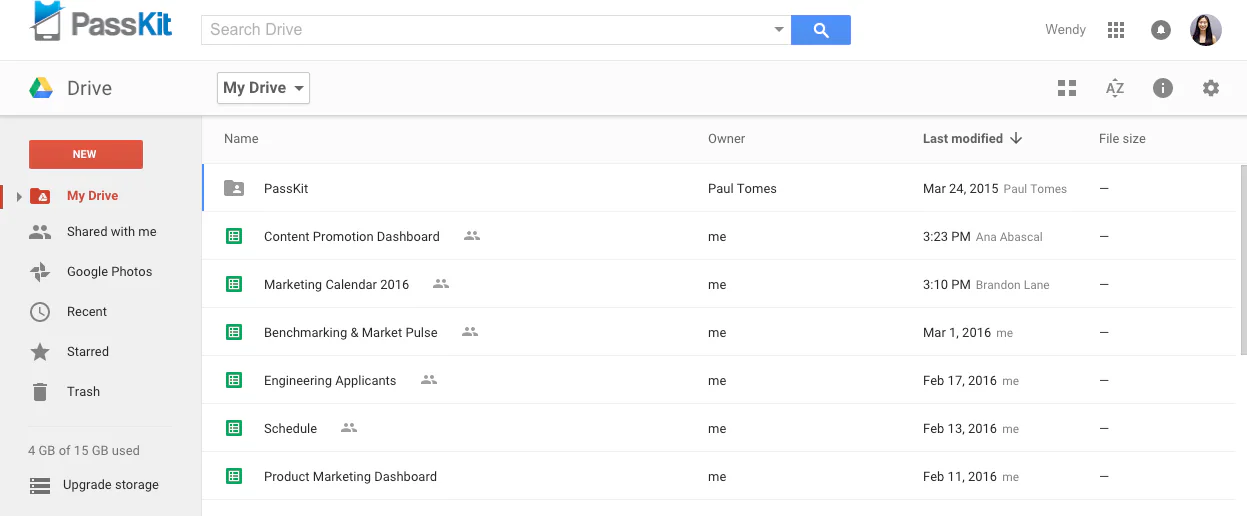This screenshot has width=1247, height=516.
Task: Expand the My Drive tree arrow
Action: click(x=19, y=196)
